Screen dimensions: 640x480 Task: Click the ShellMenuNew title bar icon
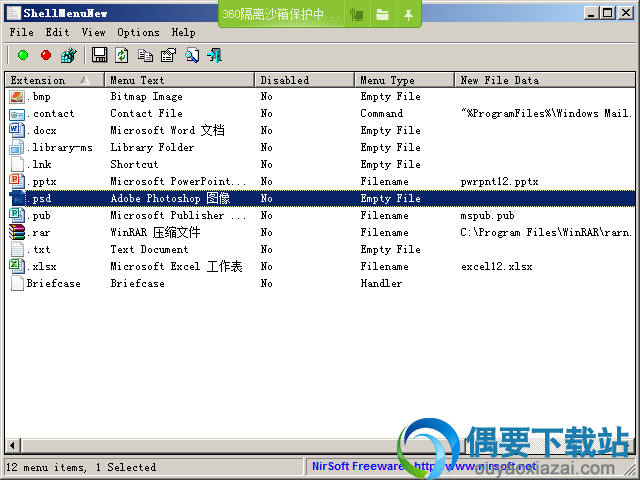[x=13, y=13]
